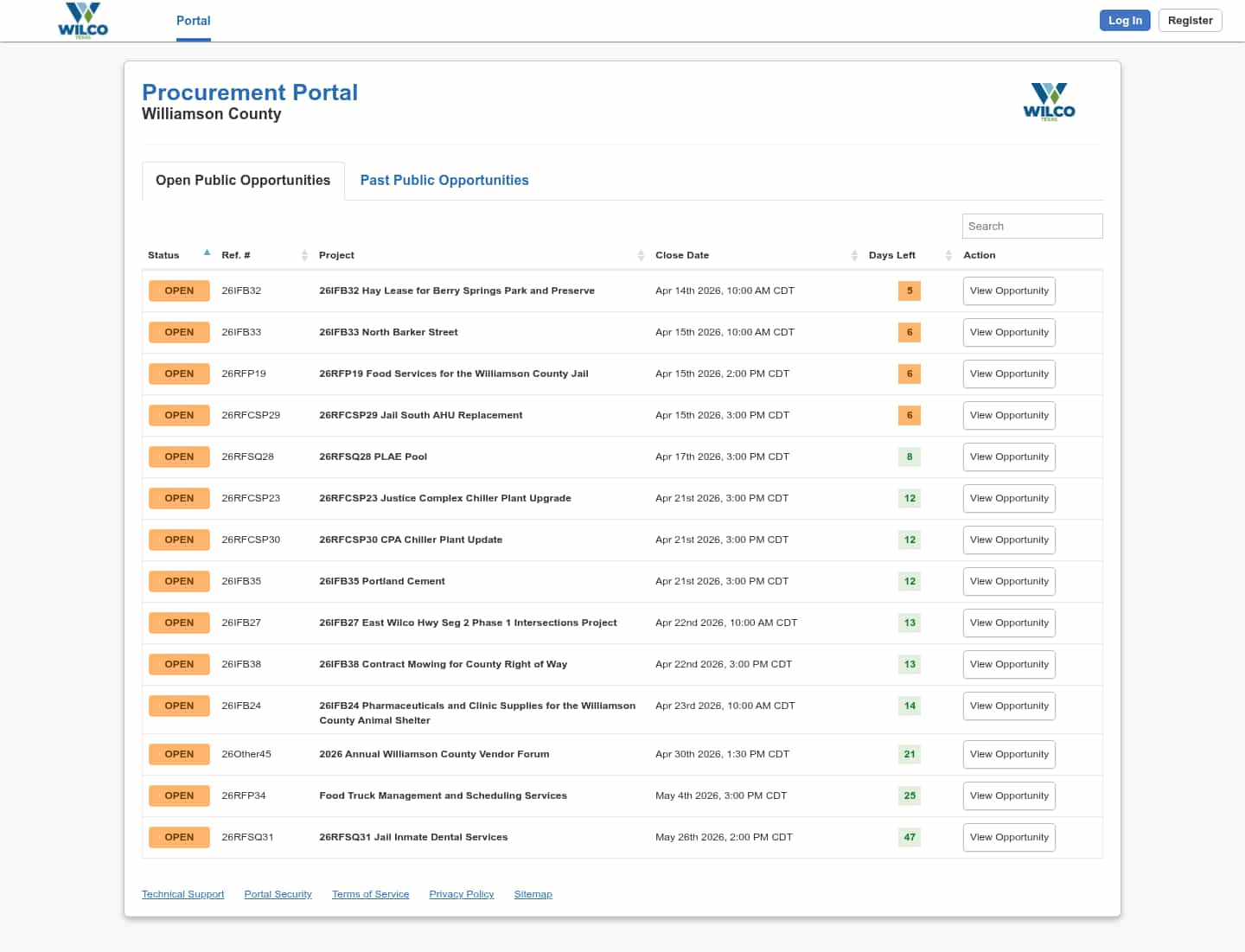Click the Wilco logo beside the Procurement Portal heading
This screenshot has width=1245, height=952.
point(1049,102)
